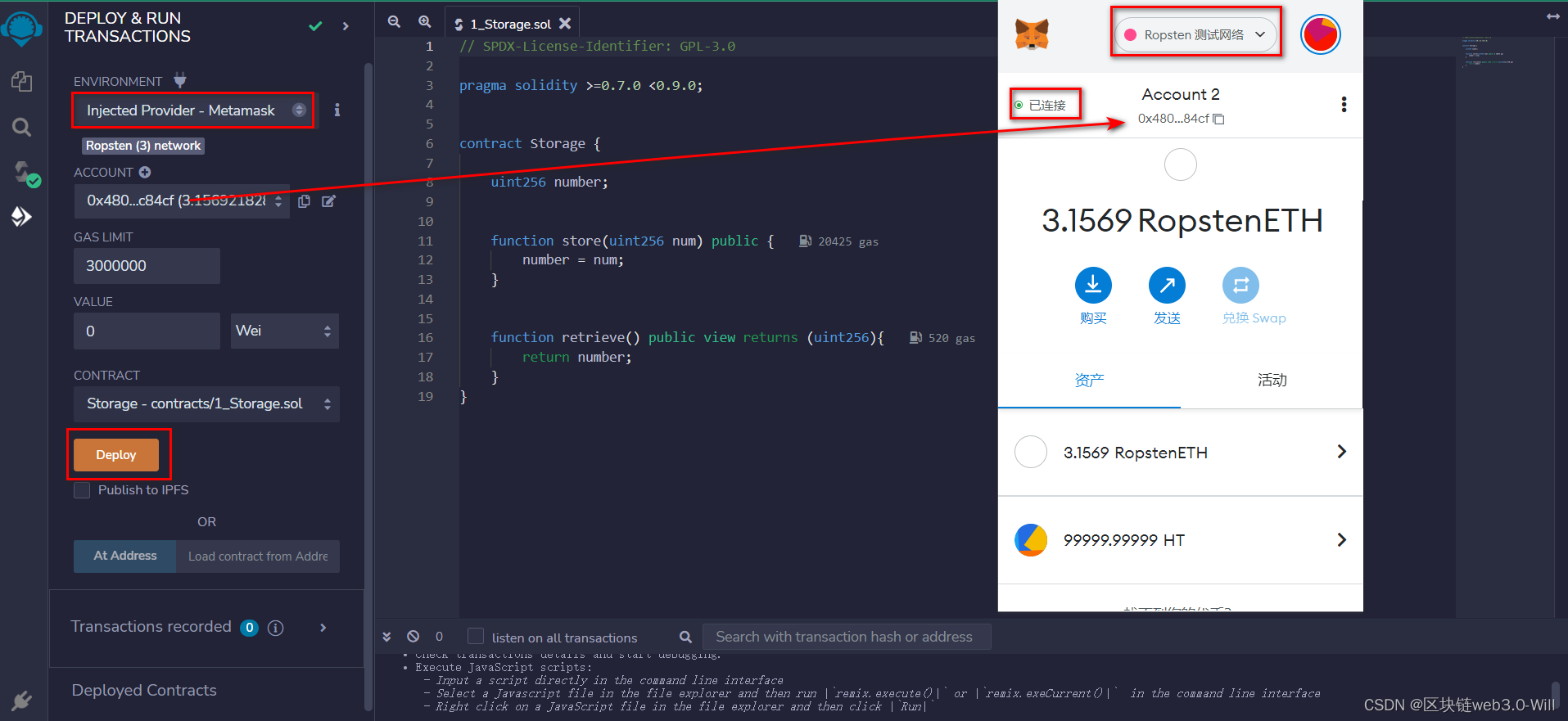1568x721 pixels.
Task: Click the At Address button
Action: pos(124,556)
